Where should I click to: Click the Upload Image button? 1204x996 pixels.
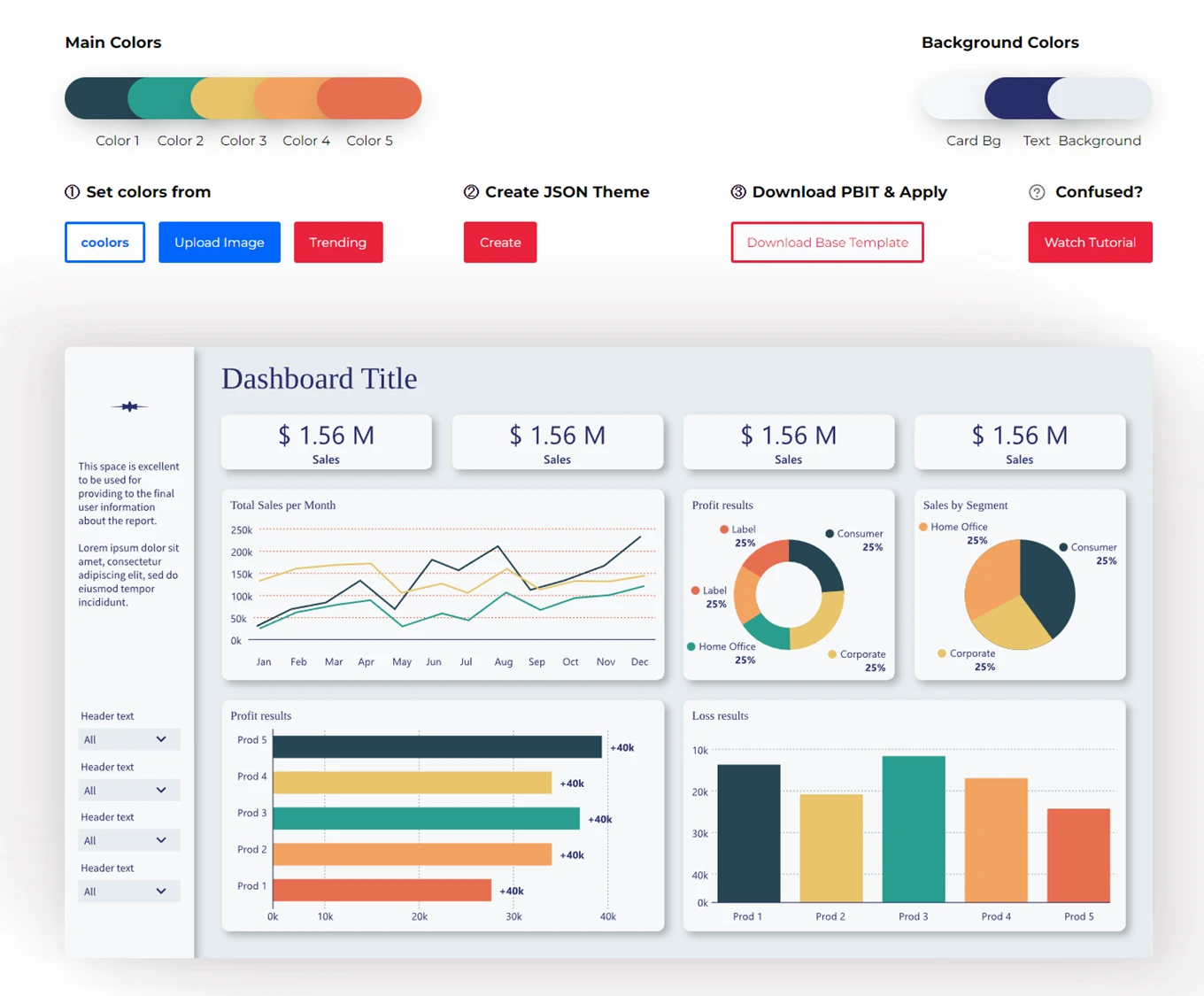(x=219, y=242)
